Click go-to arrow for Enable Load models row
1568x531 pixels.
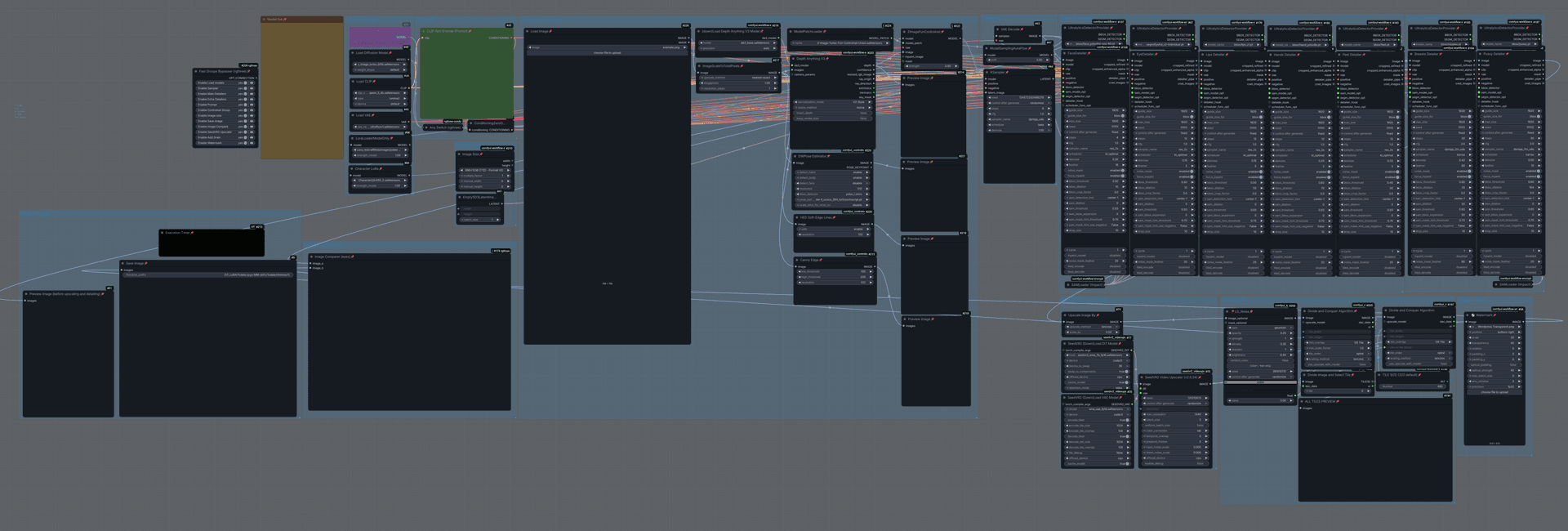tap(252, 83)
